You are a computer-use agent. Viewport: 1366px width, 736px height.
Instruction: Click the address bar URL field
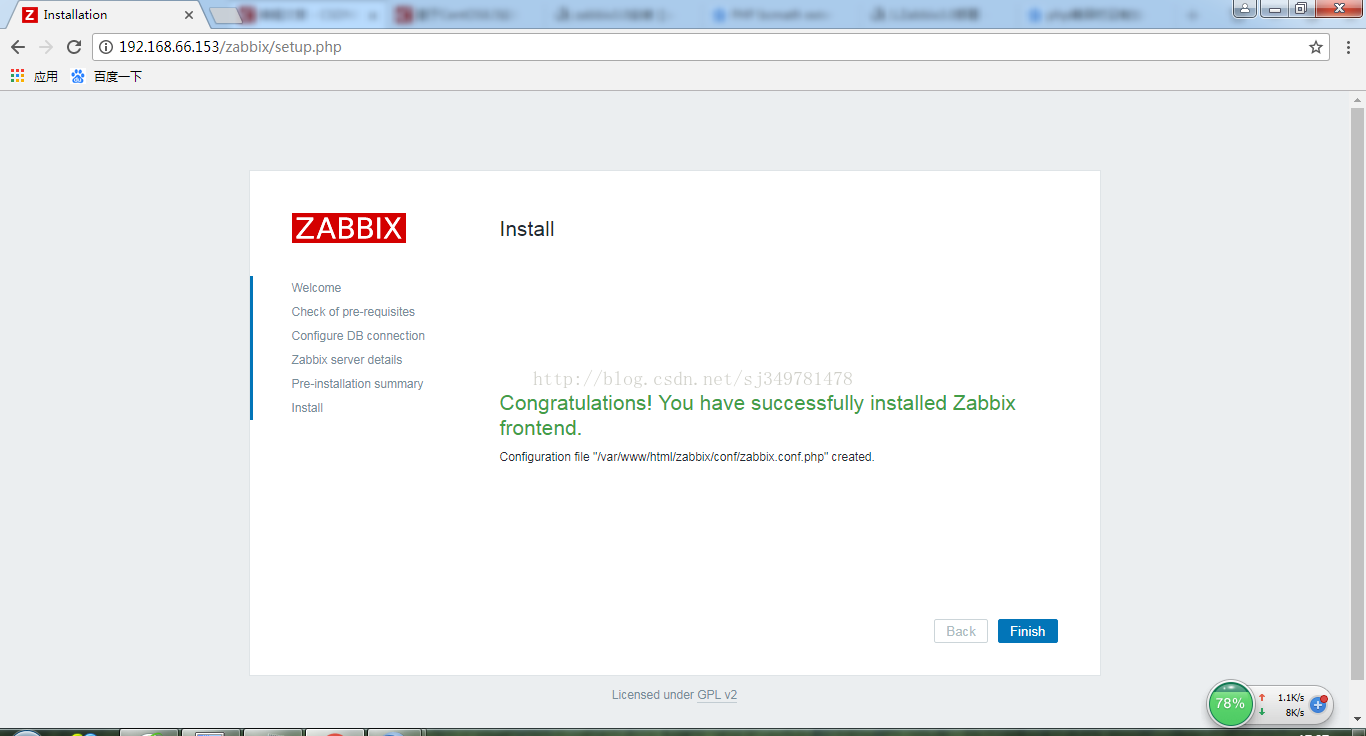(710, 47)
